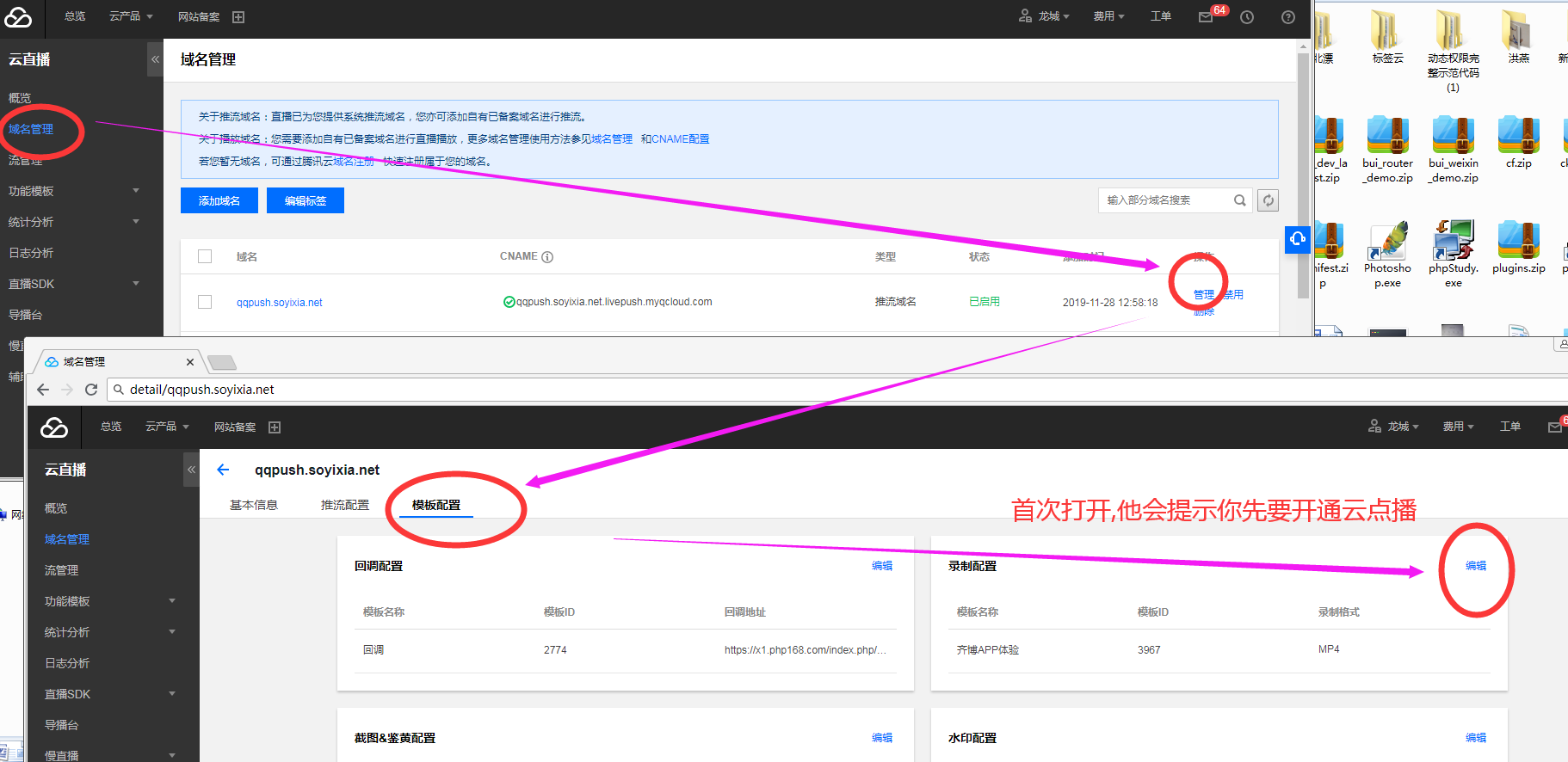
Task: Click the back arrow beside qqpush.soyixia.net
Action: pos(223,470)
